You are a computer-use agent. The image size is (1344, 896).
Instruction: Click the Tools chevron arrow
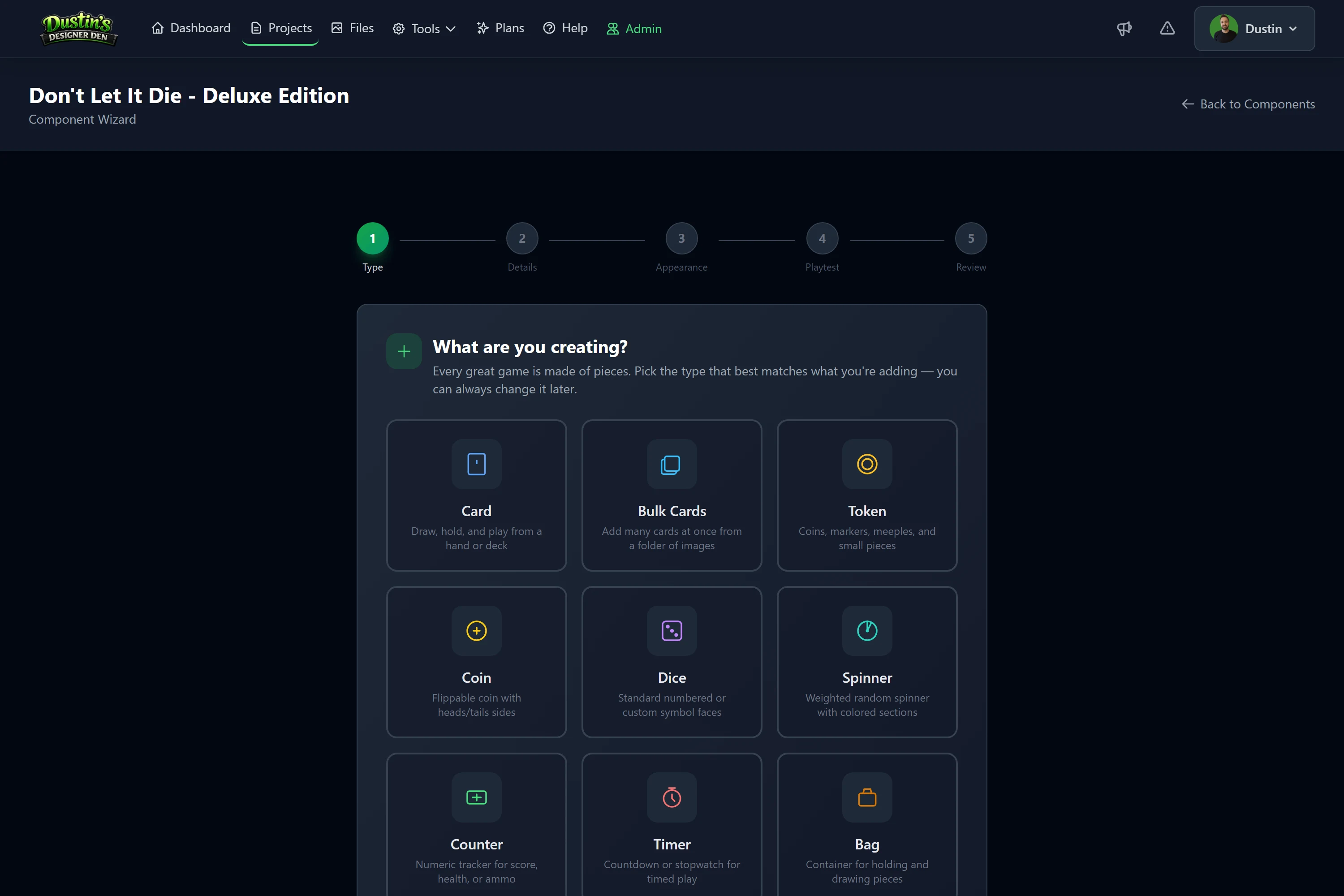pyautogui.click(x=451, y=29)
